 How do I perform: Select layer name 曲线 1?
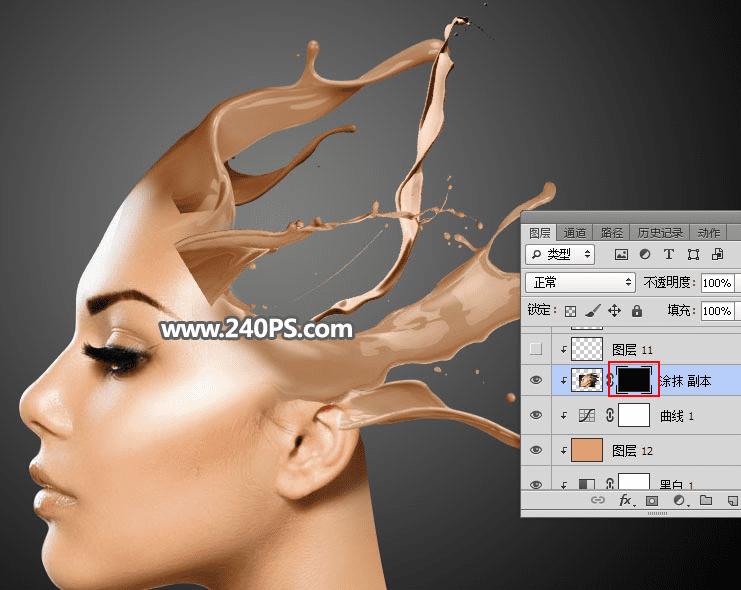pos(677,416)
